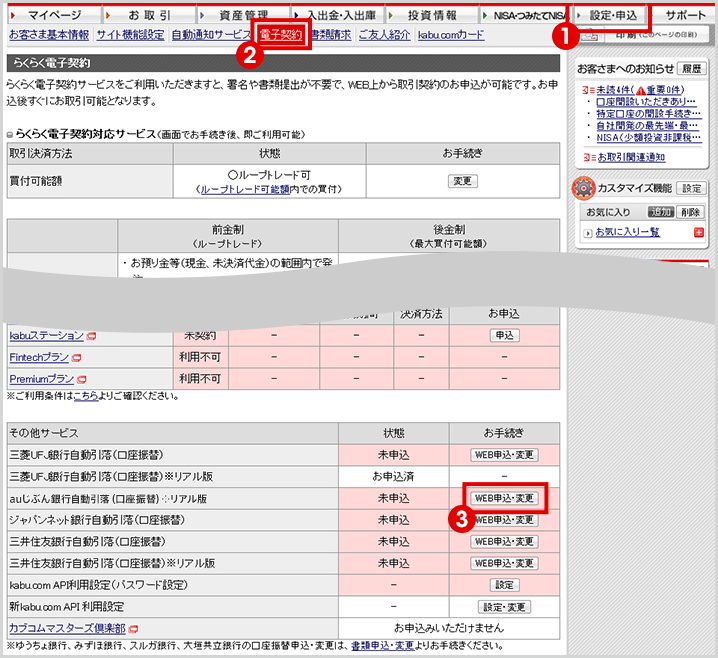Click the red plus icon in favorites panel
Screen dimensions: 718x658
pos(698,232)
